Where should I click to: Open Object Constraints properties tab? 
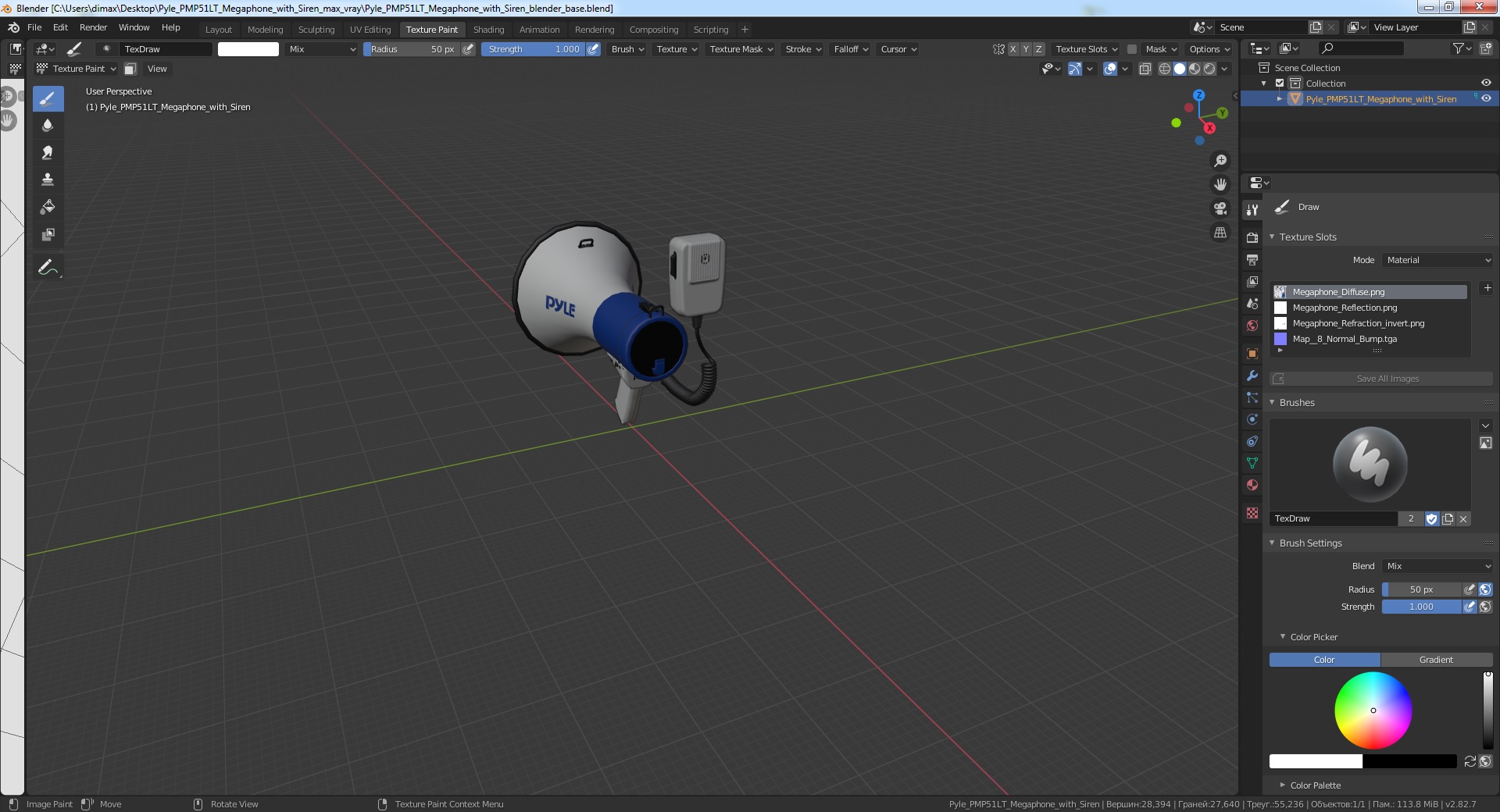click(x=1252, y=441)
